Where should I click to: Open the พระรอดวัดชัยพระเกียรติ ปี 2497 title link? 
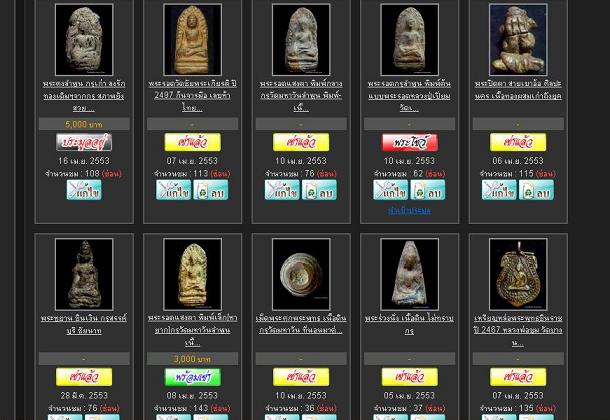pyautogui.click(x=192, y=96)
